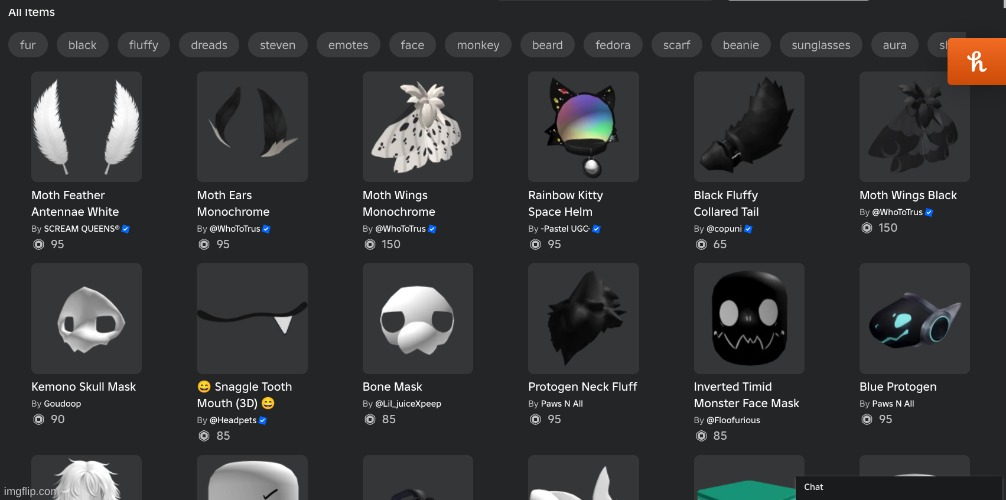This screenshot has height=500, width=1006.
Task: Filter by the fur tag
Action: (28, 45)
